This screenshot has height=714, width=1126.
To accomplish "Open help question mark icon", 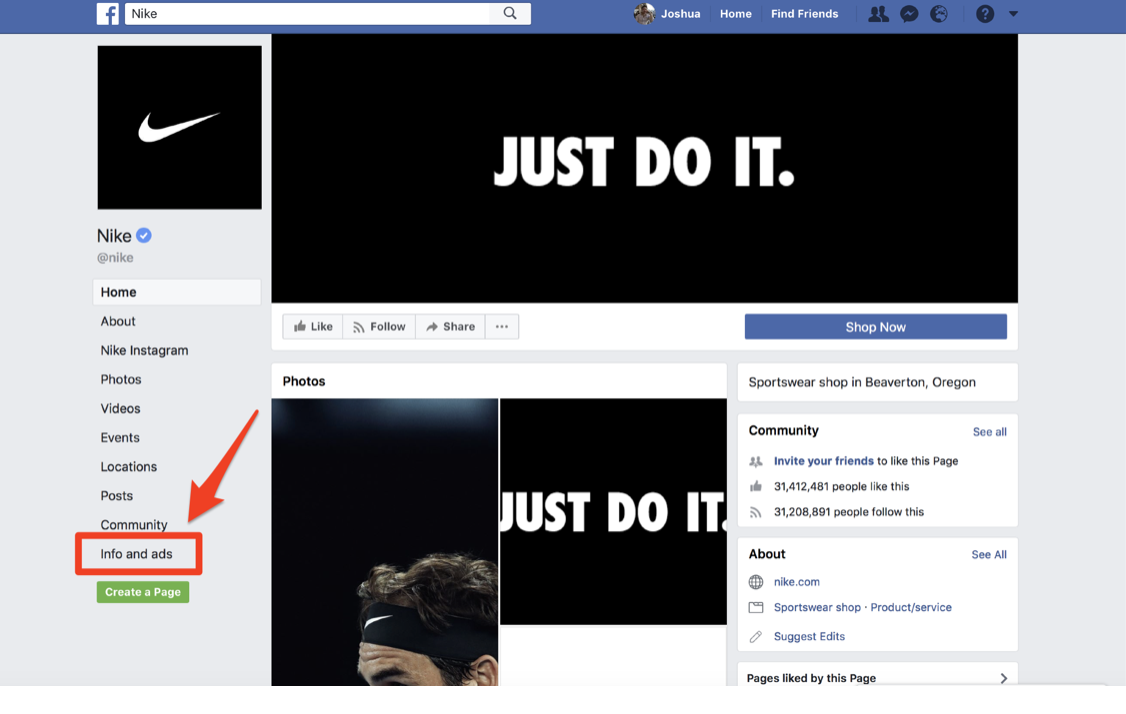I will pyautogui.click(x=985, y=14).
